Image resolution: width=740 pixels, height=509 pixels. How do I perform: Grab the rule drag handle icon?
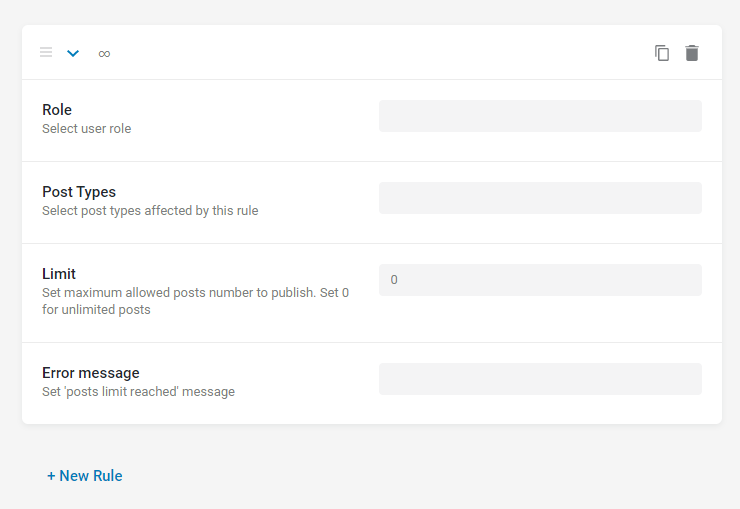point(46,52)
